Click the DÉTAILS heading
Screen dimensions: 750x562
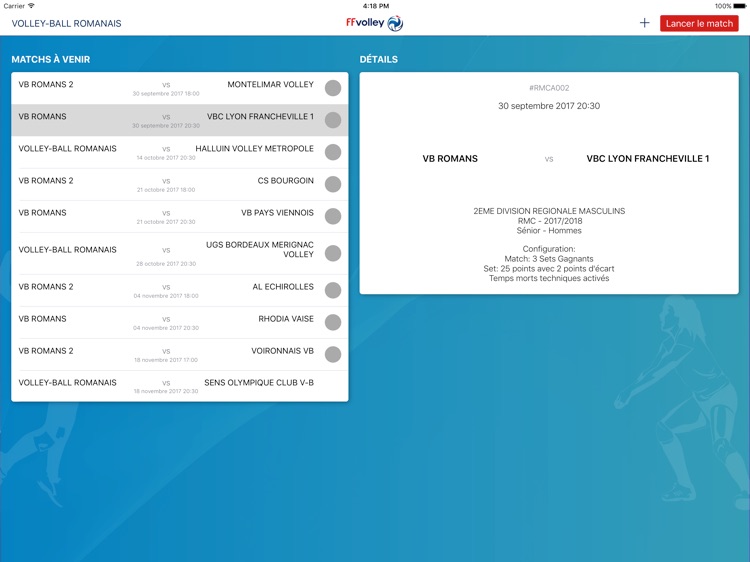click(379, 59)
